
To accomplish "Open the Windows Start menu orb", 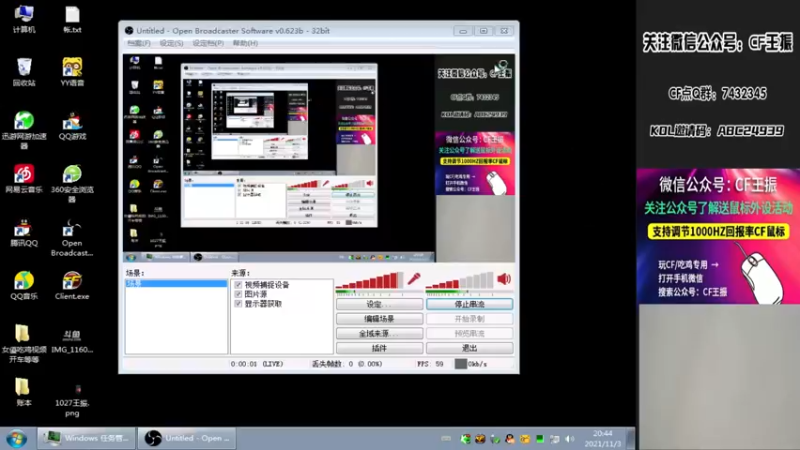I will click(x=16, y=438).
